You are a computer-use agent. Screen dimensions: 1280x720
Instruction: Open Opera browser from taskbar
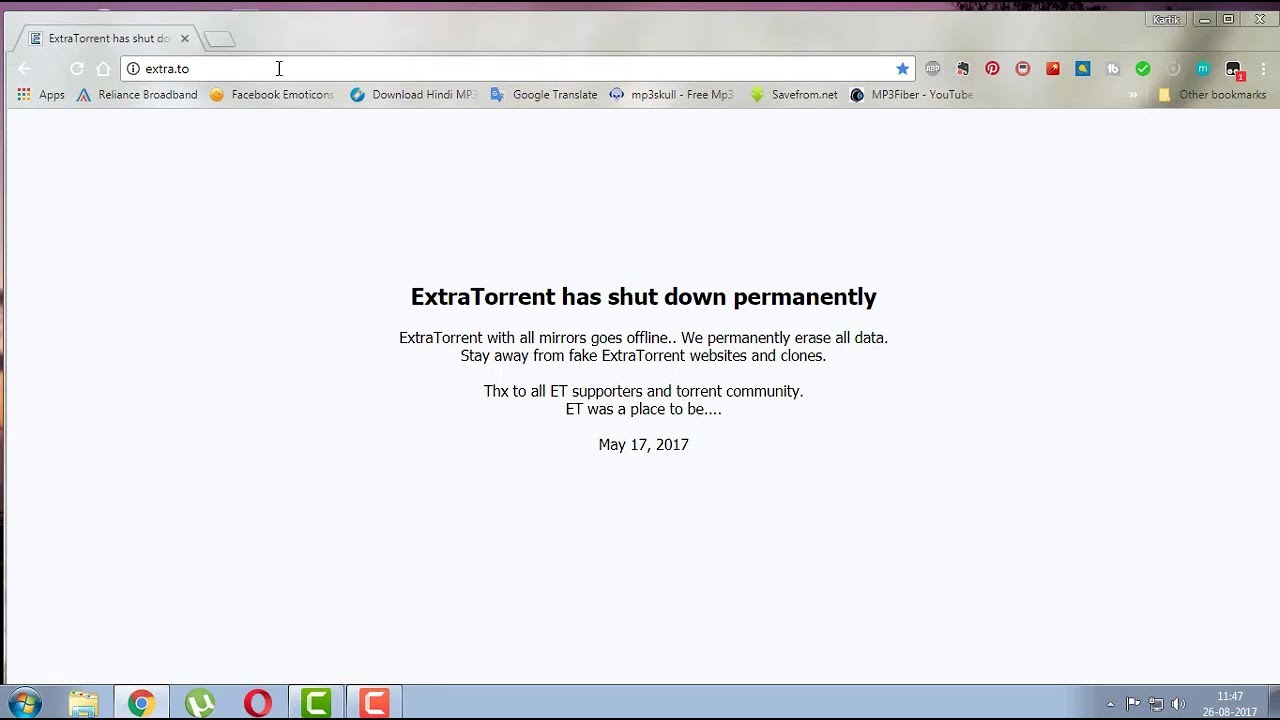(x=258, y=703)
